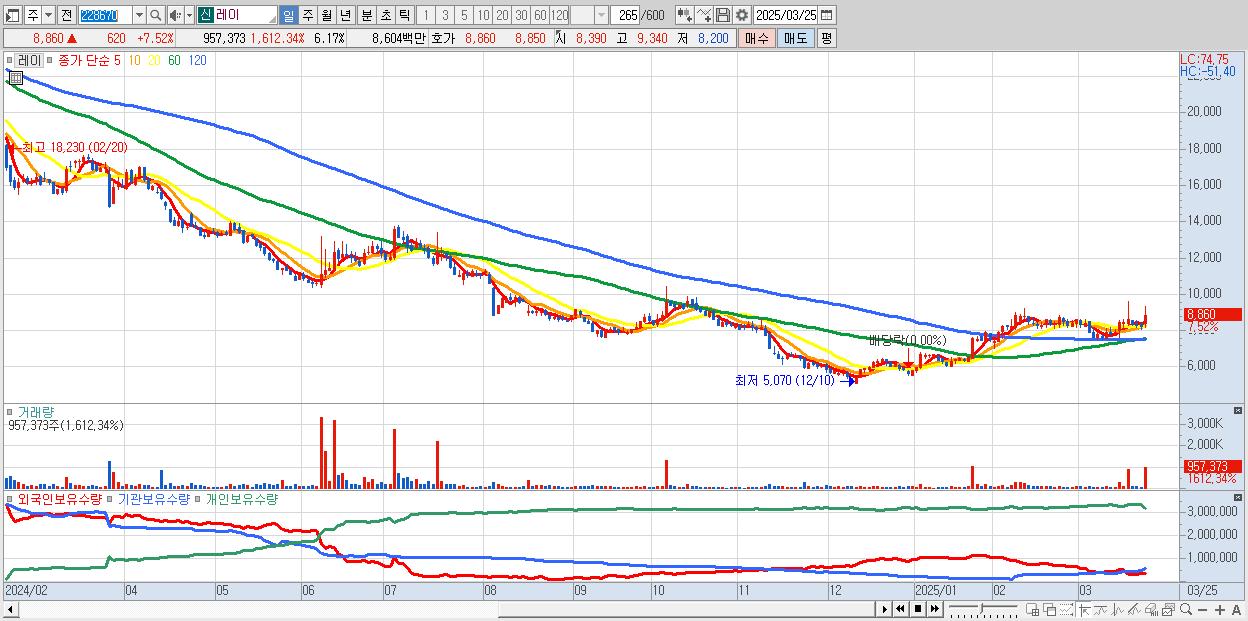Rewind chart replay with double-left arrows
The image size is (1248, 621).
[x=900, y=609]
